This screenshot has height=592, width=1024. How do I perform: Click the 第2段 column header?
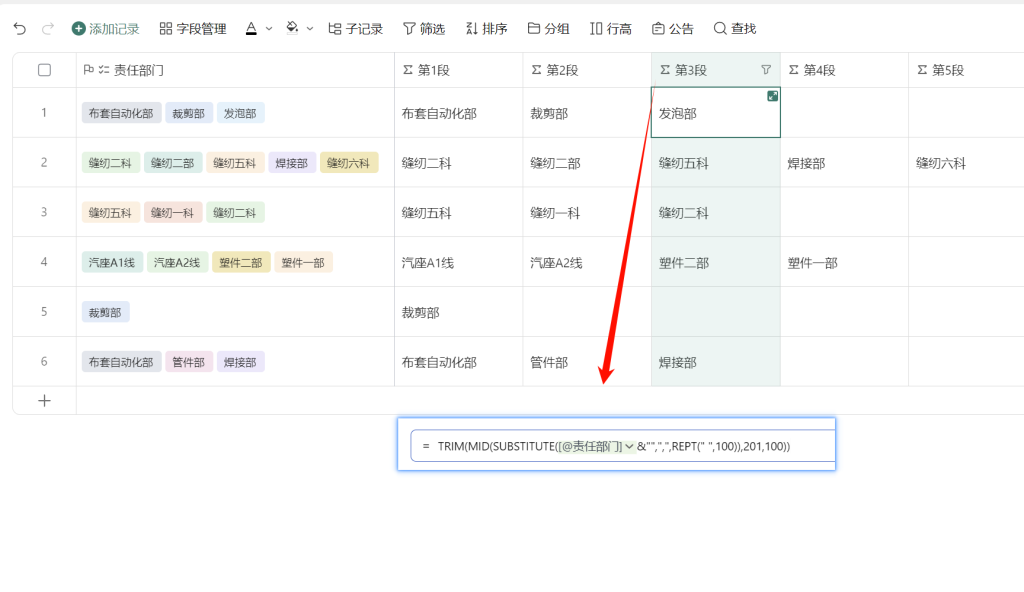[x=587, y=70]
